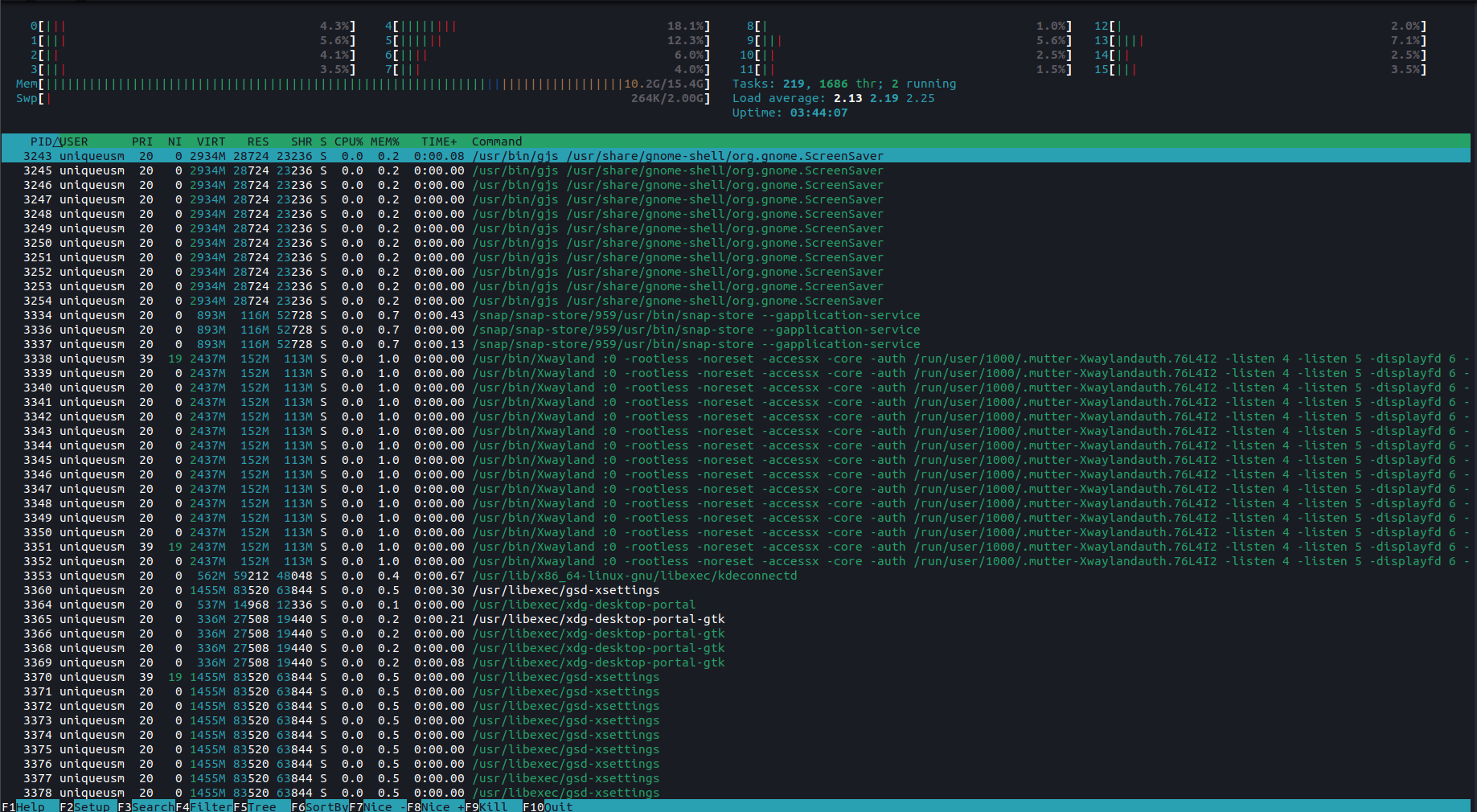Viewport: 1477px width, 812px height.
Task: Select gsd-xsettings process row PID 3360
Action: click(736, 590)
